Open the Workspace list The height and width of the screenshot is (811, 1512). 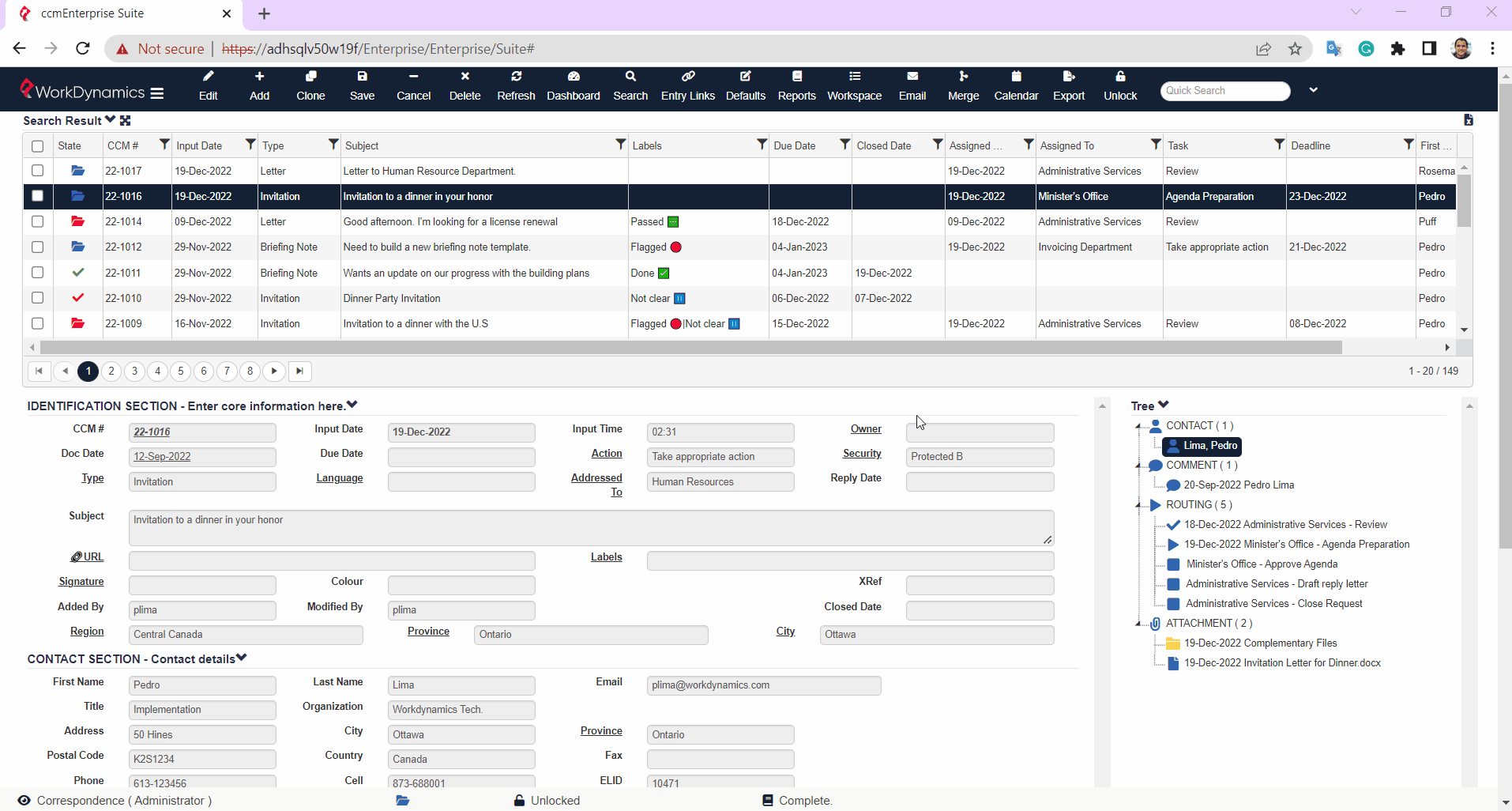(855, 85)
